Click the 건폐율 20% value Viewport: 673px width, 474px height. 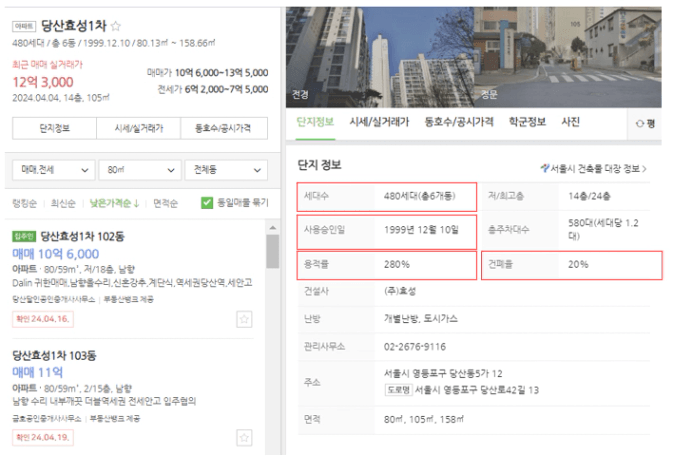click(x=578, y=264)
